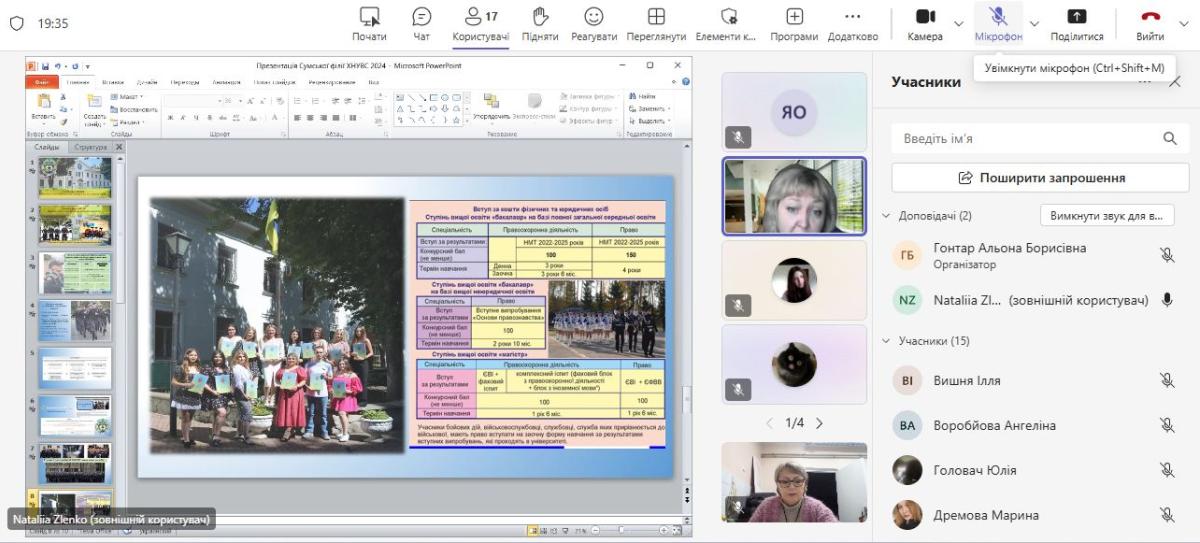Open the Користувачі participants tab

(480, 23)
